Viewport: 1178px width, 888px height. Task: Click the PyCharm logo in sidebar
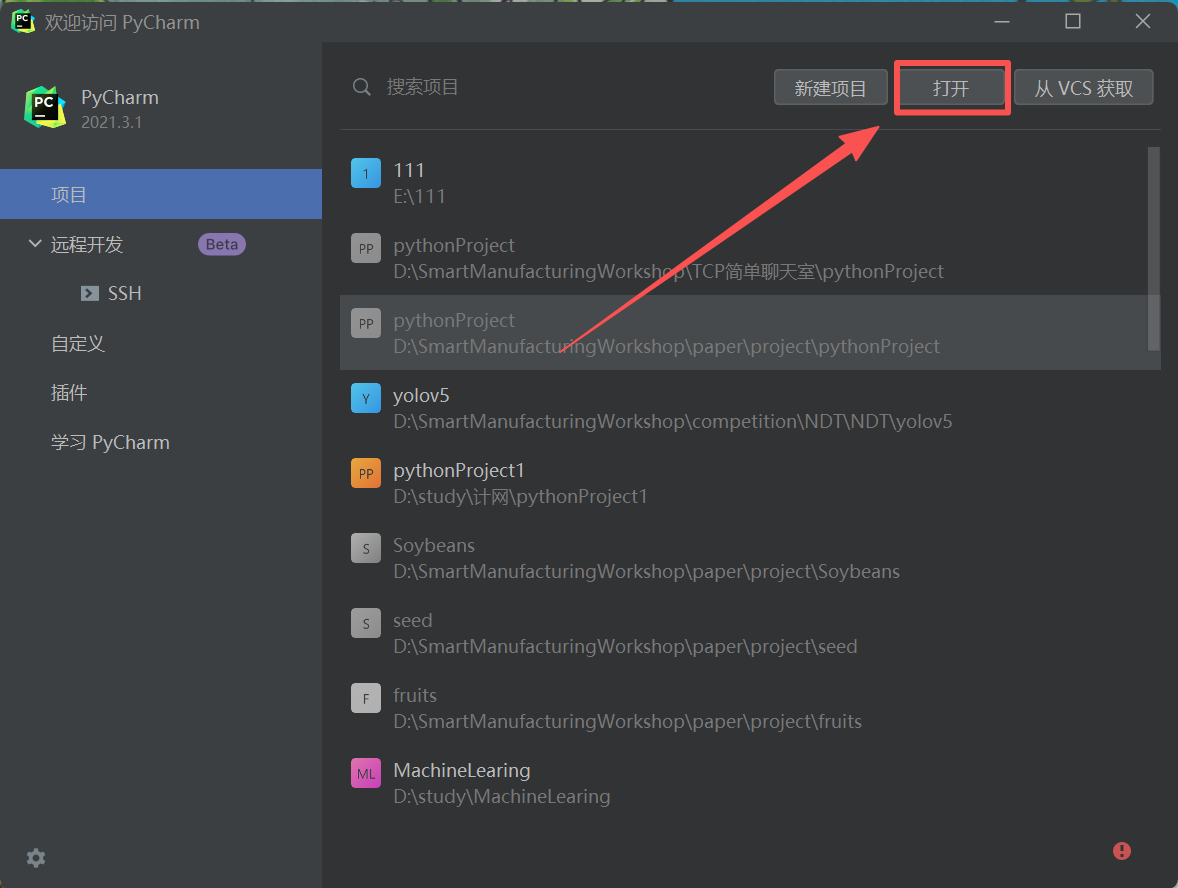44,107
